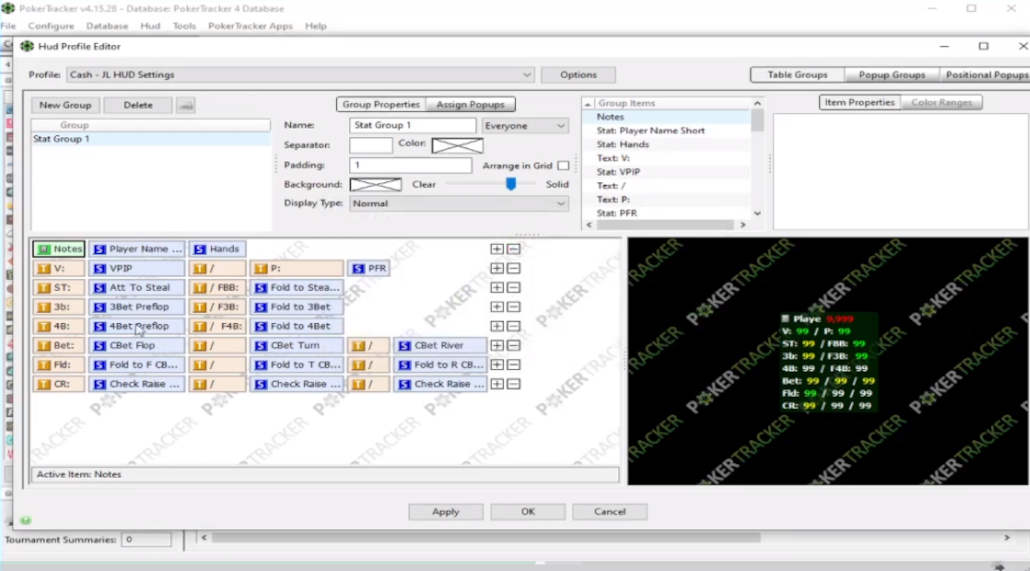
Task: Toggle the Arrange in Grid checkbox
Action: click(x=563, y=166)
